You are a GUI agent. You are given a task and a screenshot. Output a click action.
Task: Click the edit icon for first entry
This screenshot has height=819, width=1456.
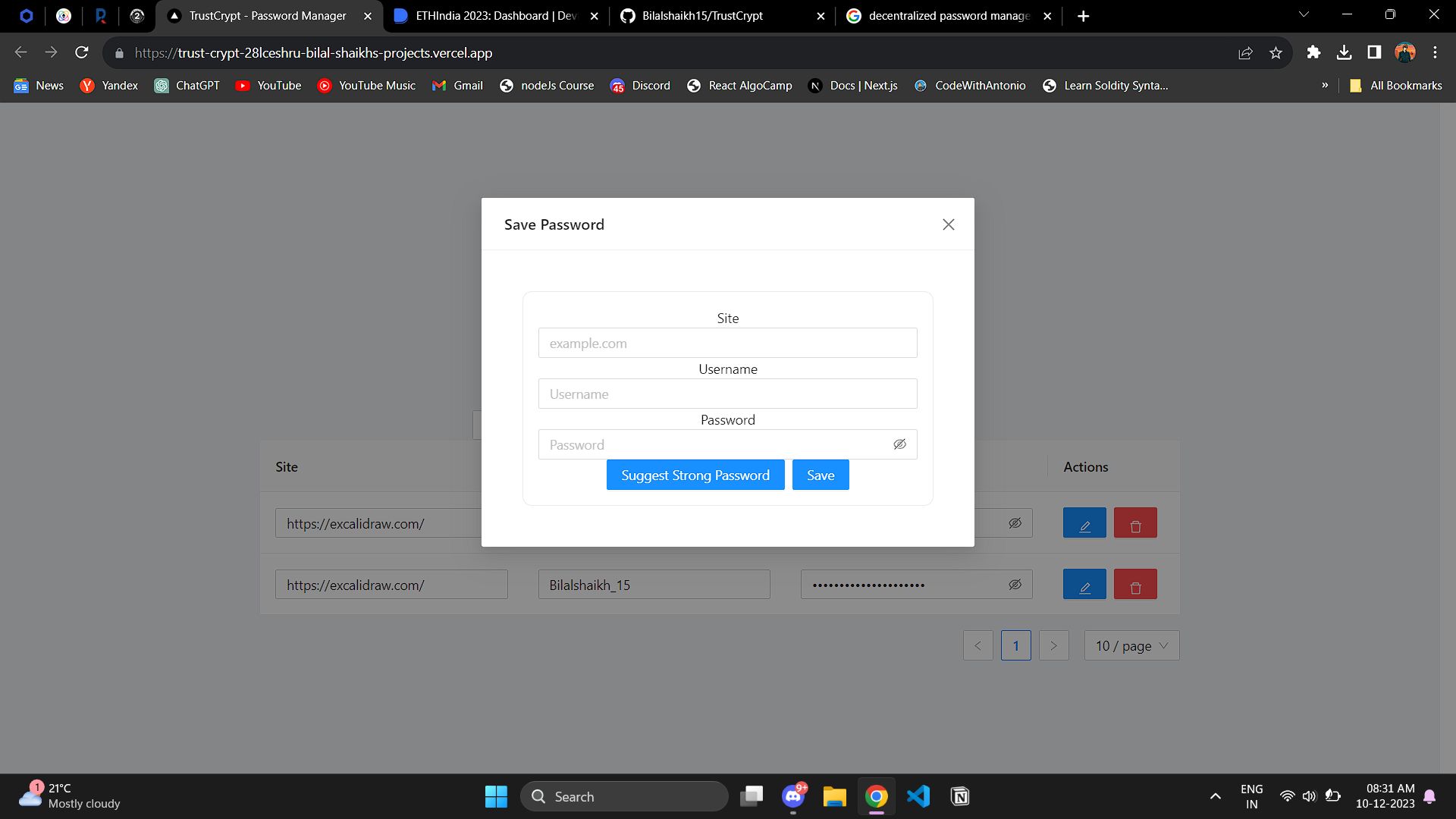tap(1085, 523)
